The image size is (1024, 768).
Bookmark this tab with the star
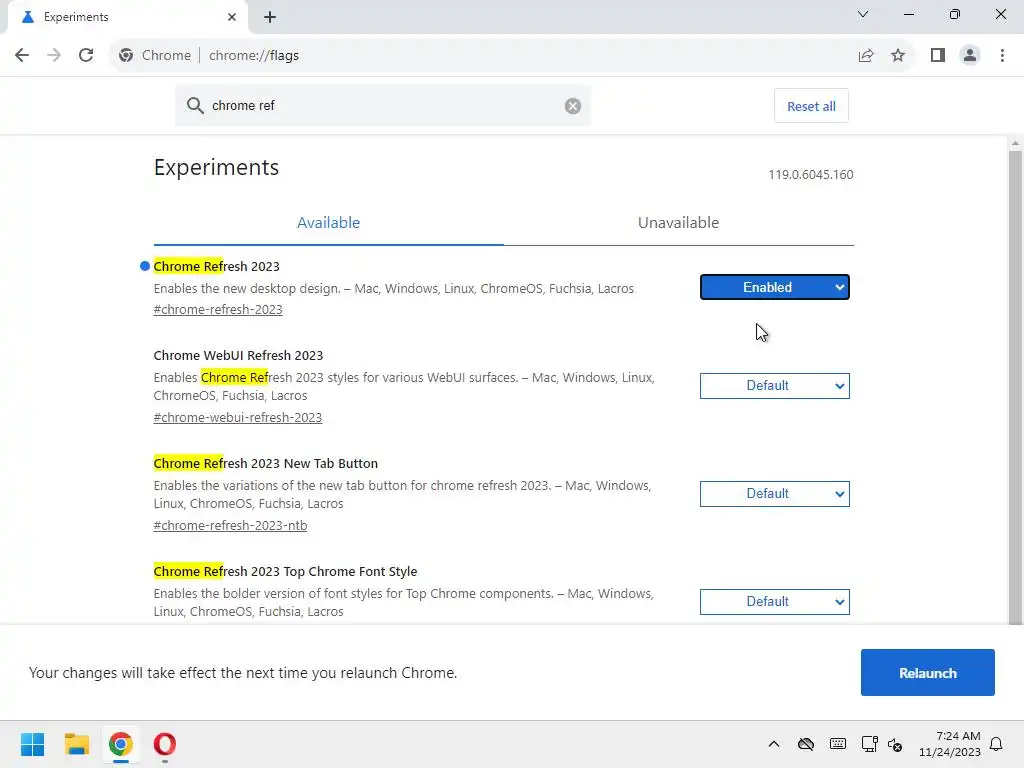[898, 56]
